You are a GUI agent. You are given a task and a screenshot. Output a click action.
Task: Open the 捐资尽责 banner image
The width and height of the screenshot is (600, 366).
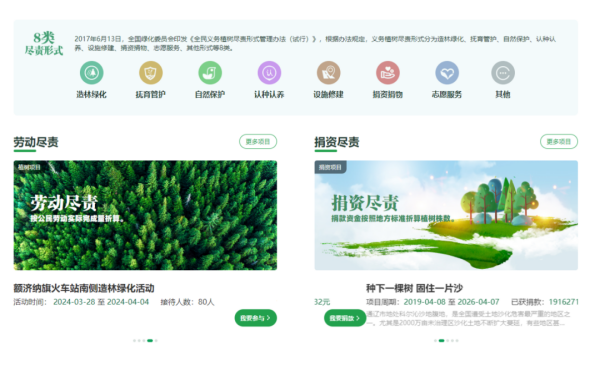pyautogui.click(x=446, y=215)
